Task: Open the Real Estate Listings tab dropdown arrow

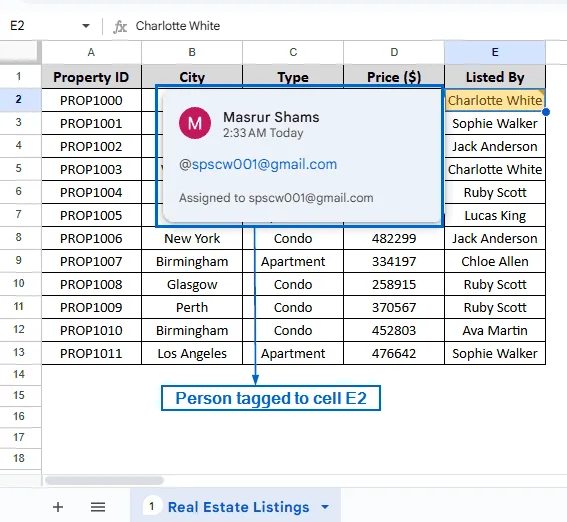Action: coord(325,507)
